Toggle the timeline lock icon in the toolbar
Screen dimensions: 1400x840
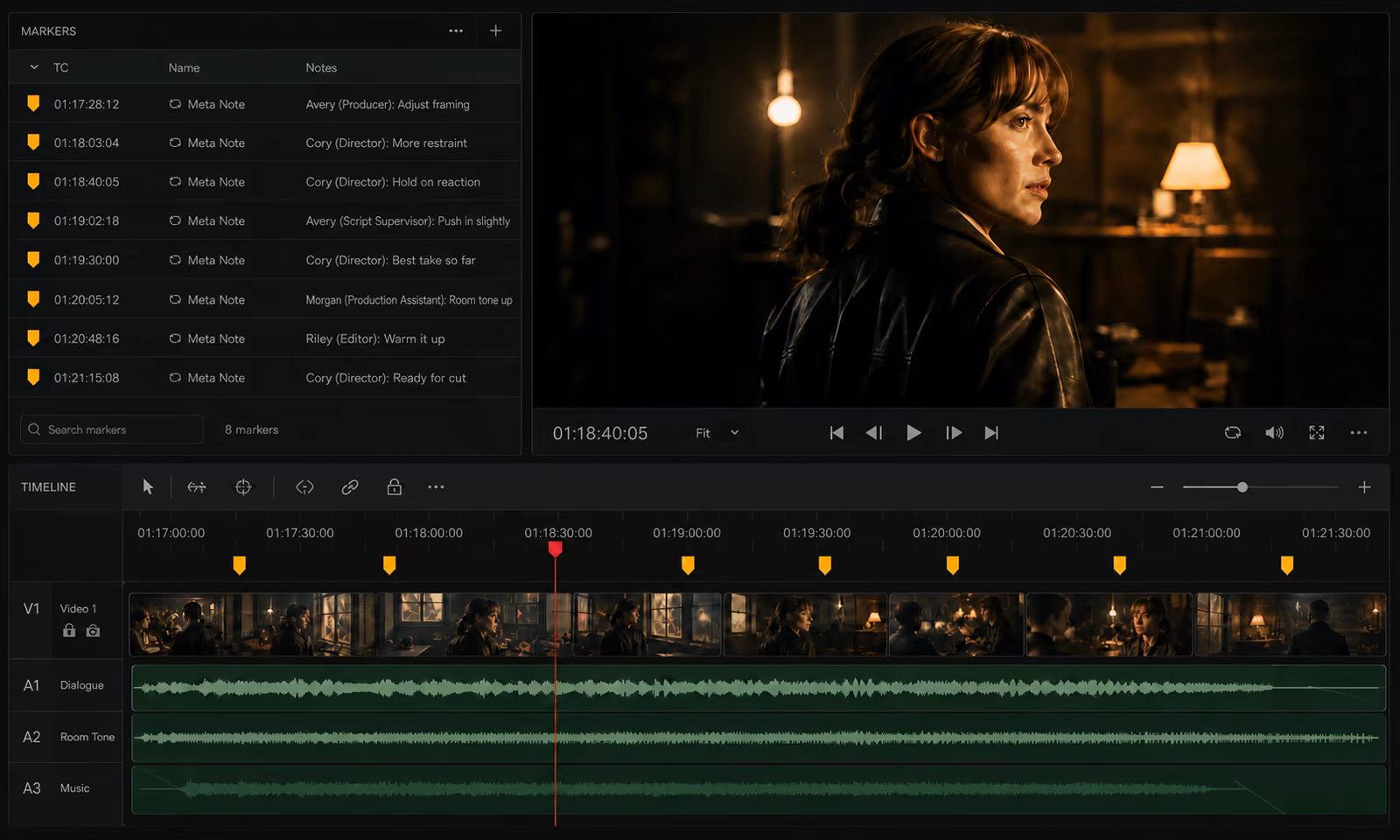point(395,486)
